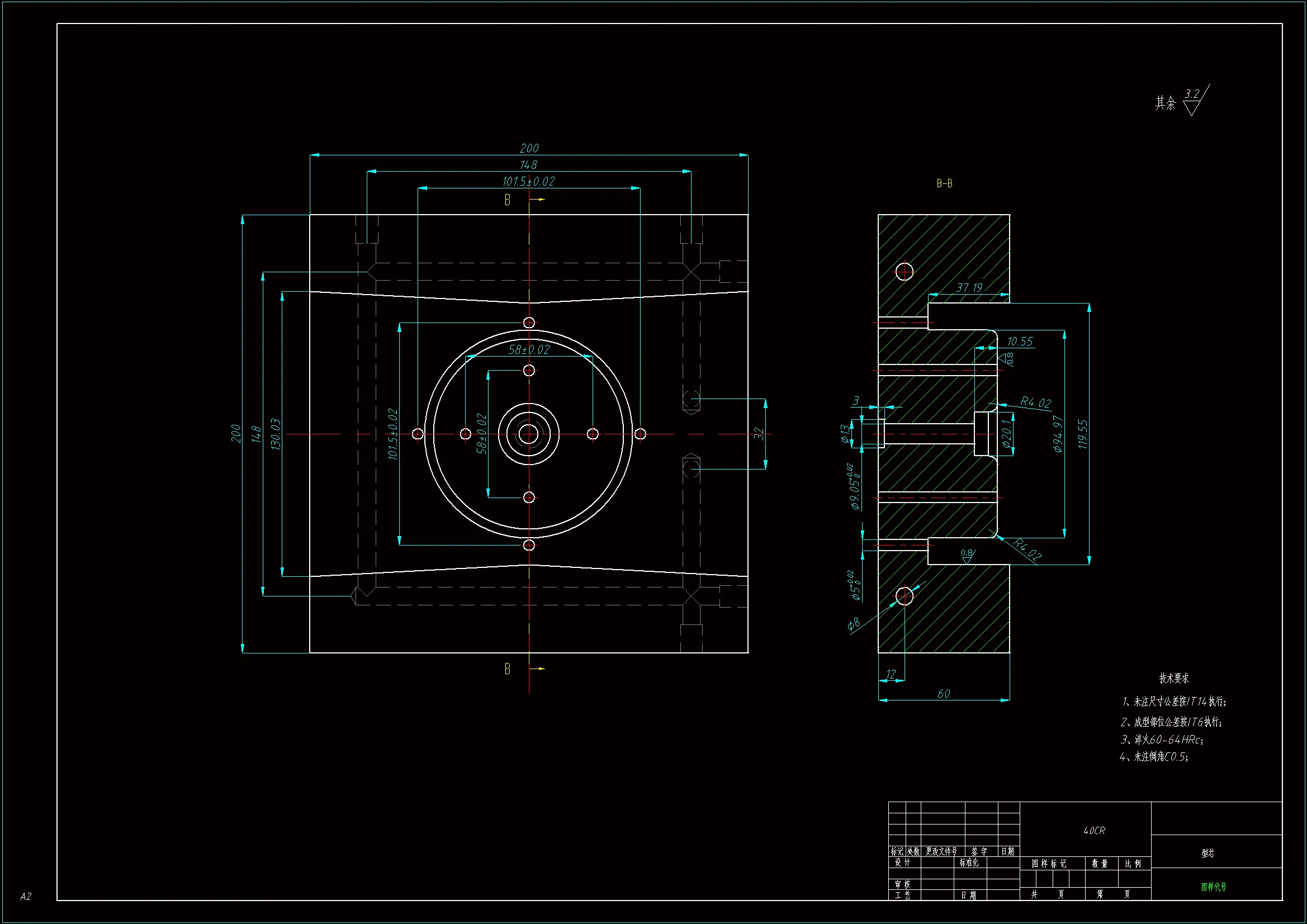The image size is (1307, 924).
Task: Click the 40CR material text in the title block
Action: [x=1094, y=831]
